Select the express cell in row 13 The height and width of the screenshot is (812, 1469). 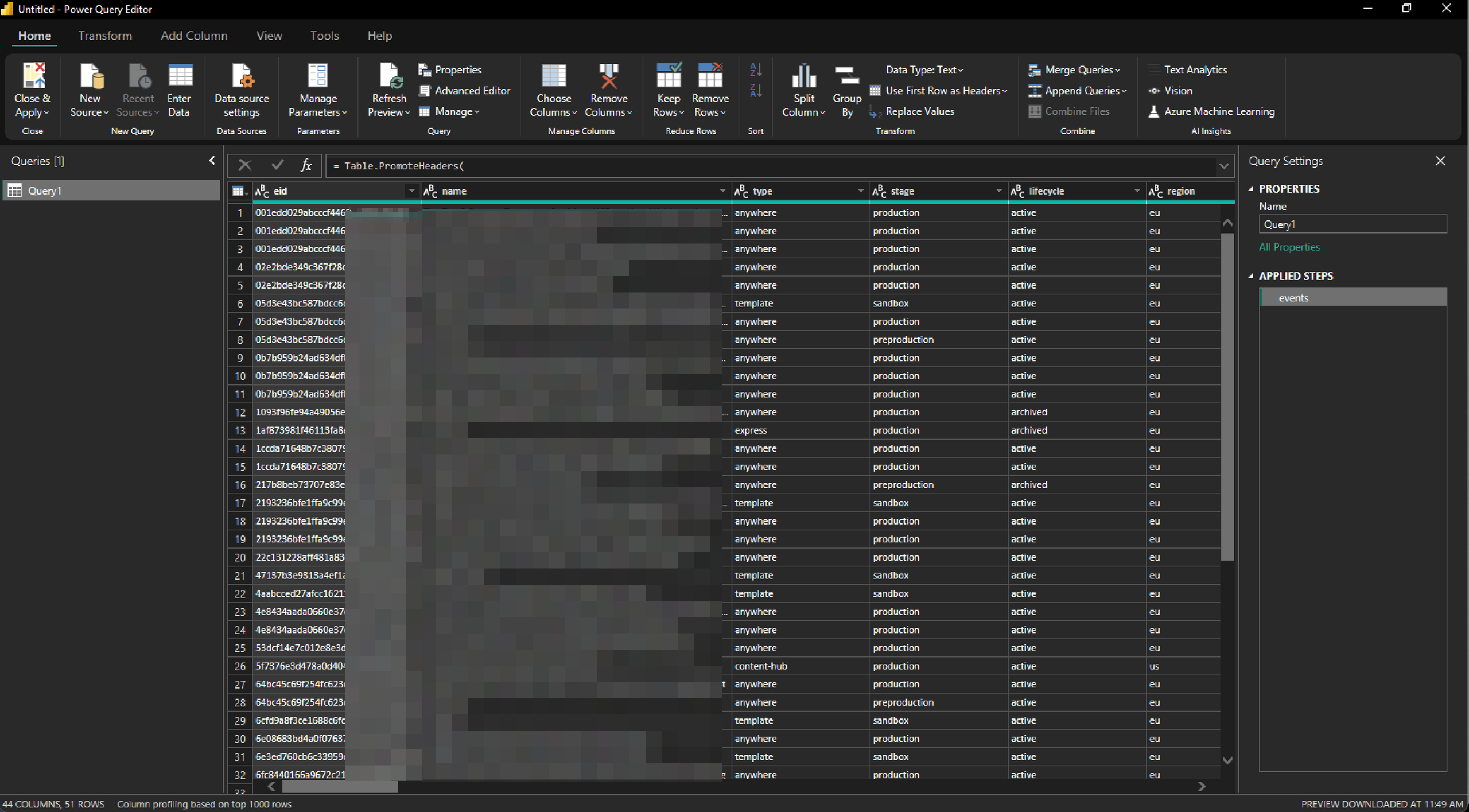(800, 430)
